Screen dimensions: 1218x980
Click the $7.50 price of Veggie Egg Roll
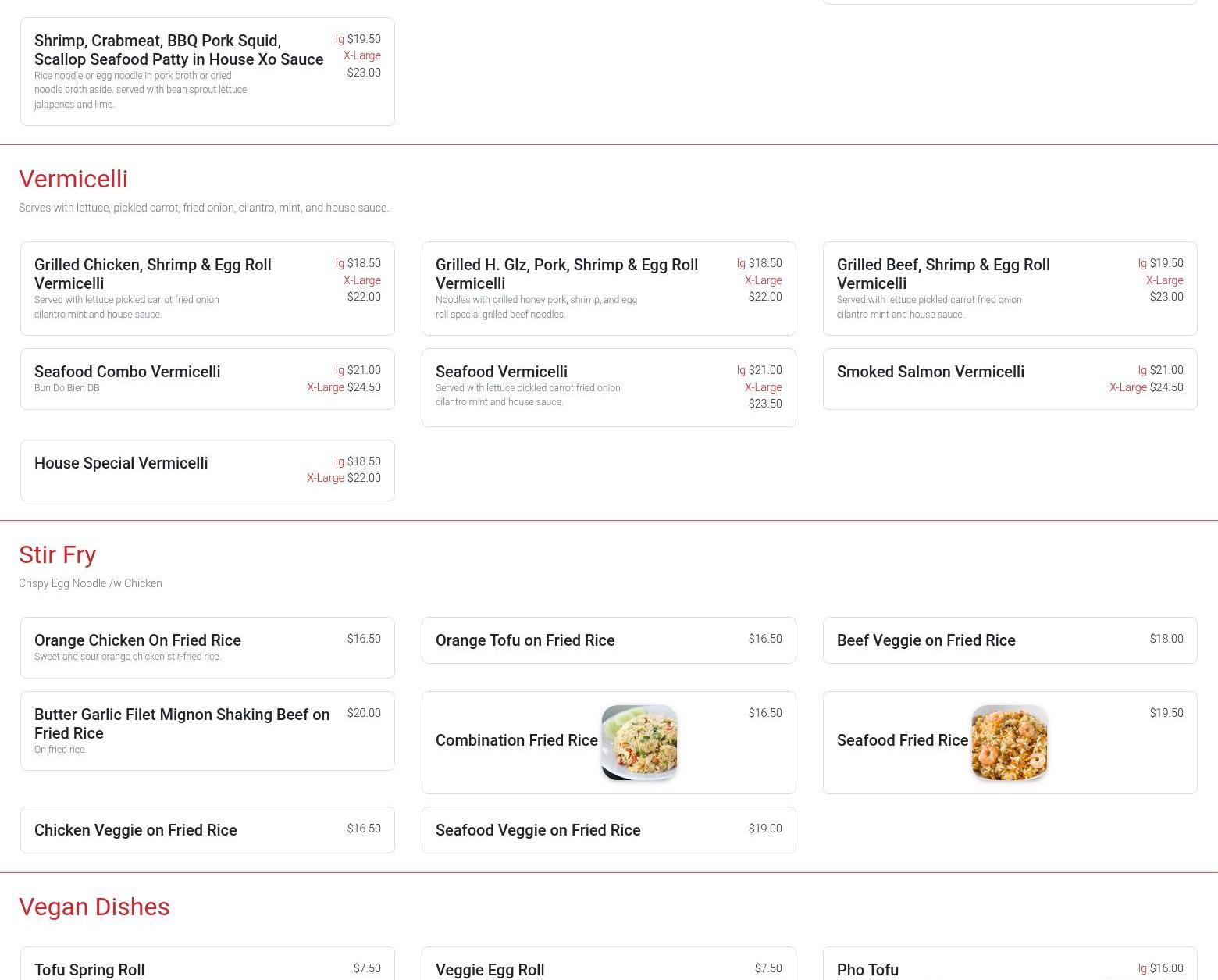coord(768,968)
